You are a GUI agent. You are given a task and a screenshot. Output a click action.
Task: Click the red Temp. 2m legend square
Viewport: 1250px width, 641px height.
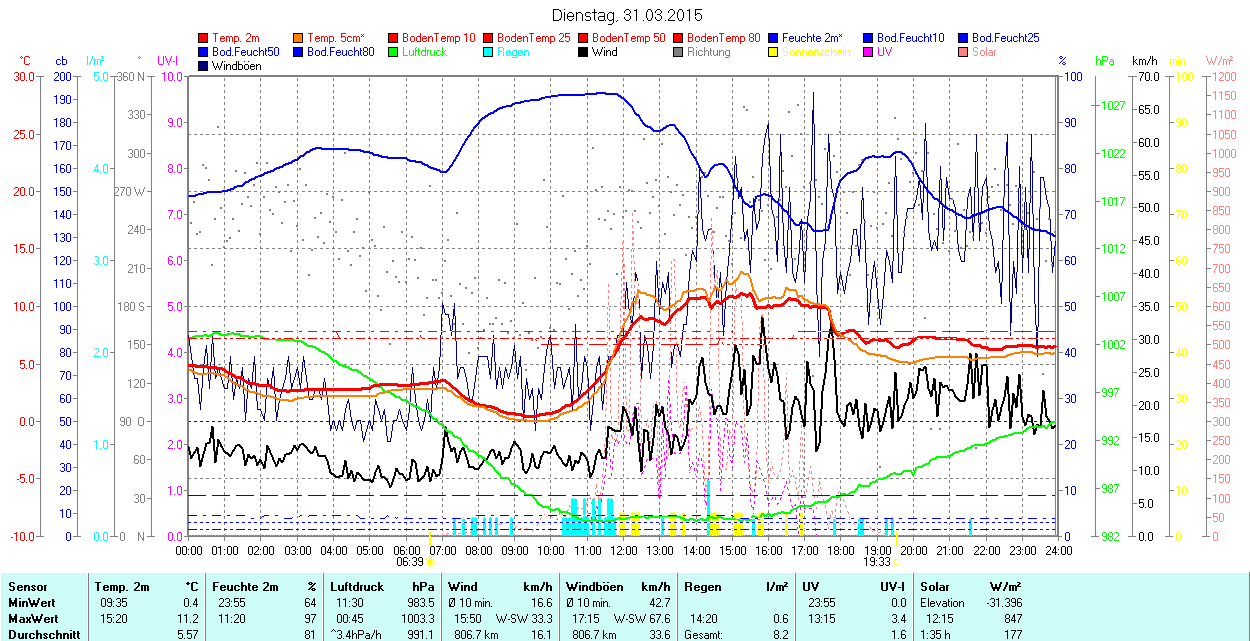[x=204, y=38]
